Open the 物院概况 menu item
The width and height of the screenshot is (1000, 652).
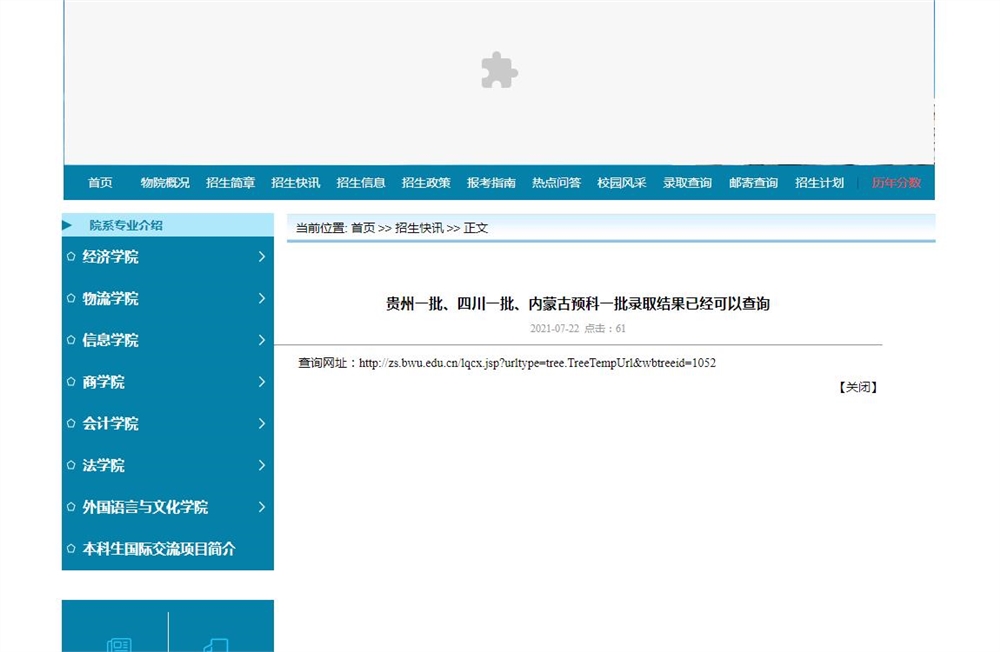tap(165, 183)
